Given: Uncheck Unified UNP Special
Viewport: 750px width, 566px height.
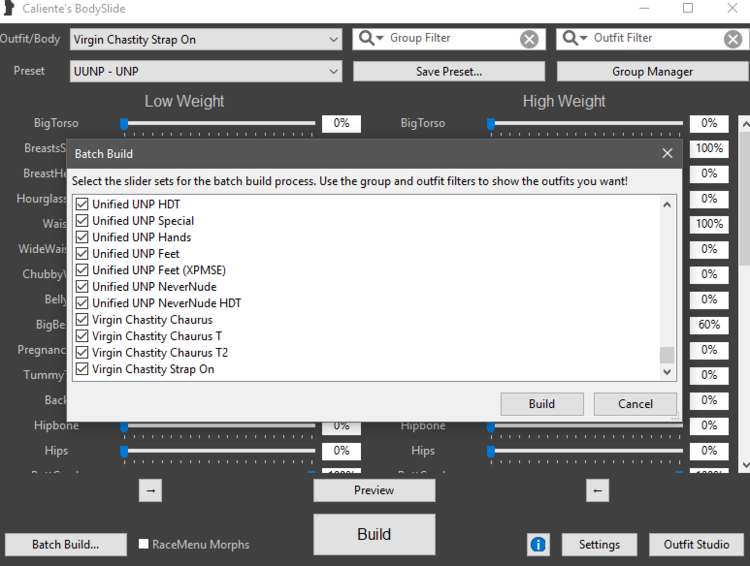Looking at the screenshot, I should point(82,221).
